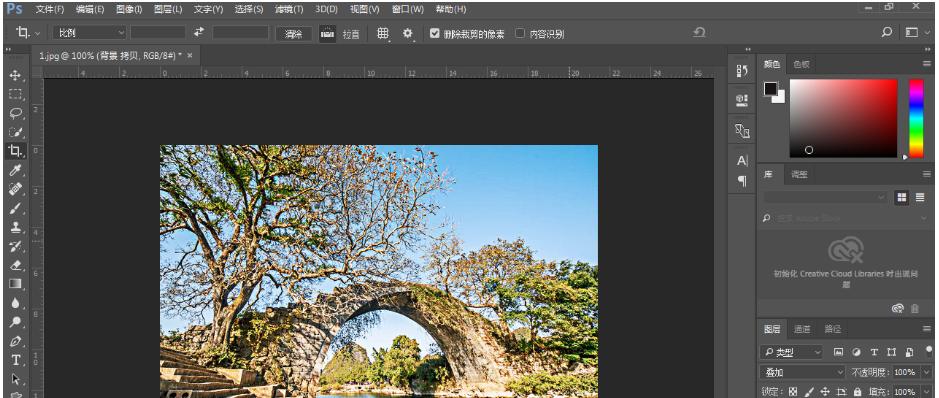Open the crop ratio preset dropdown
Screen dimensions: 939x398
pyautogui.click(x=90, y=33)
